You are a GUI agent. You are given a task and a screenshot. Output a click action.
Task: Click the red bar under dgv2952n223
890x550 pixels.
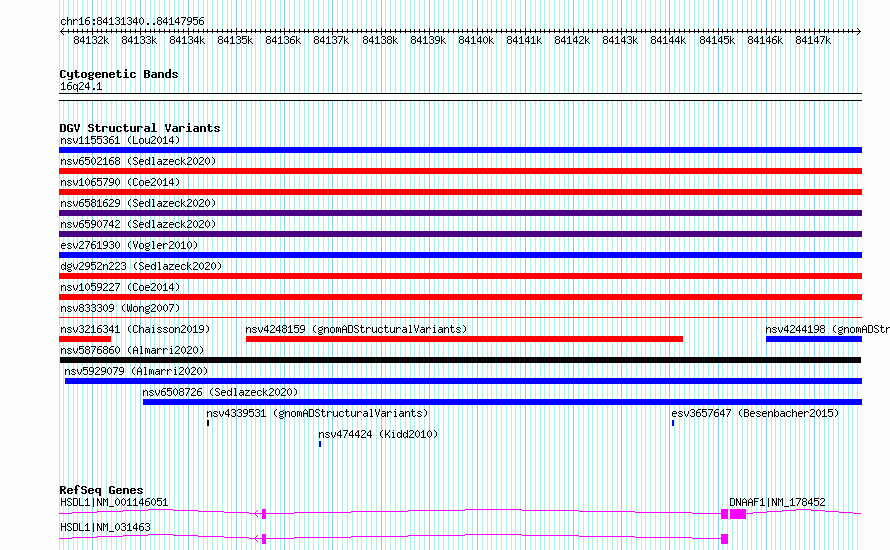click(460, 276)
